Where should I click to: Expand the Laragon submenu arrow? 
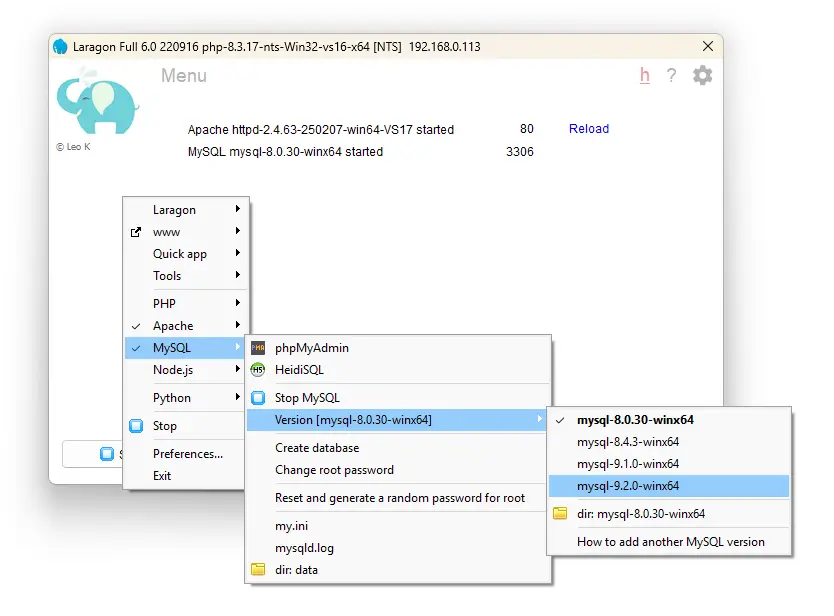tap(238, 209)
